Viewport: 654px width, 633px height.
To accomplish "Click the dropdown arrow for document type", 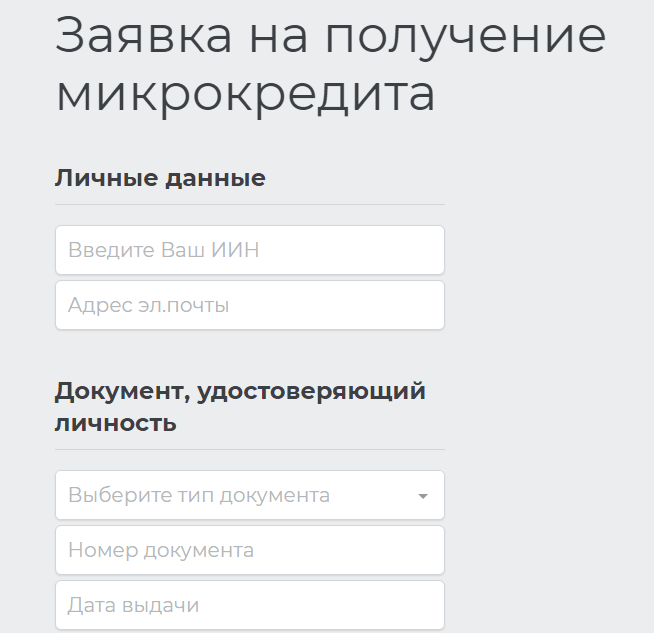I will [423, 496].
